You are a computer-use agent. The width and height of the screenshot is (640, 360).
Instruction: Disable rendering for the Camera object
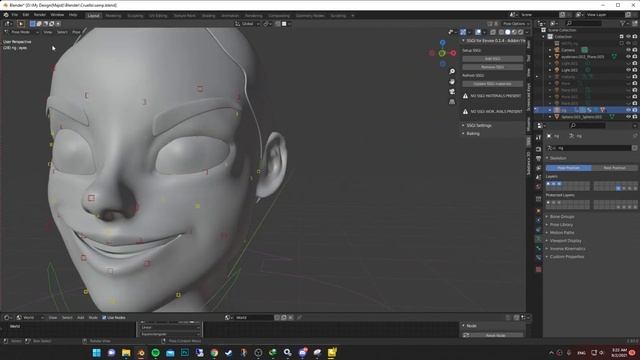[635, 50]
